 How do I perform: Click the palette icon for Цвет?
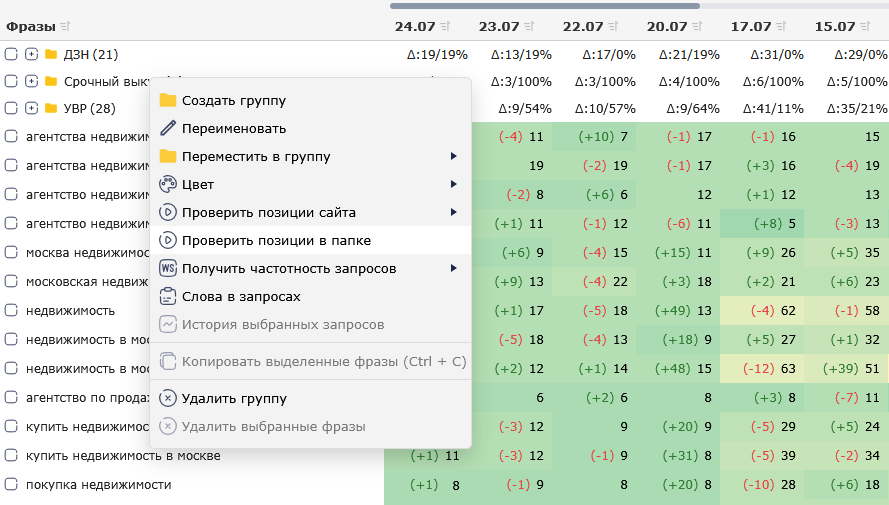[x=168, y=184]
